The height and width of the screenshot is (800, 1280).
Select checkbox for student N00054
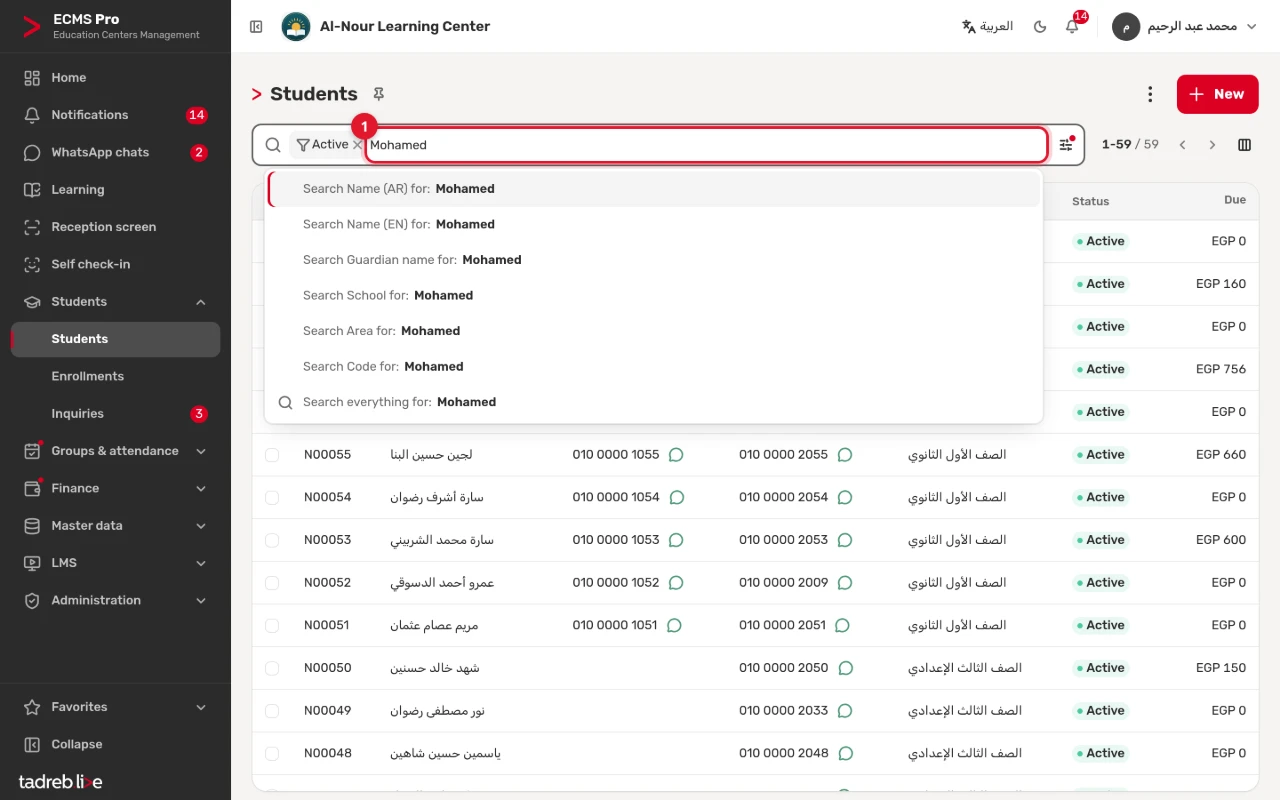(x=272, y=498)
